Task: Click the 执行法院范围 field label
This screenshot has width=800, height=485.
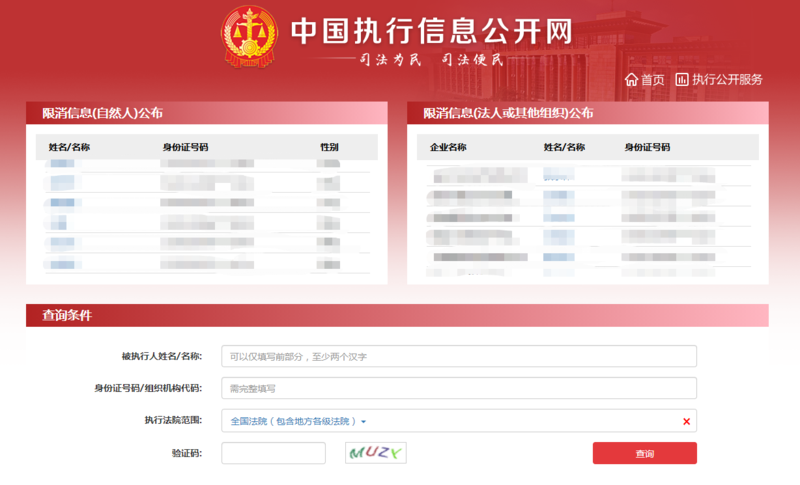Action: coord(173,420)
